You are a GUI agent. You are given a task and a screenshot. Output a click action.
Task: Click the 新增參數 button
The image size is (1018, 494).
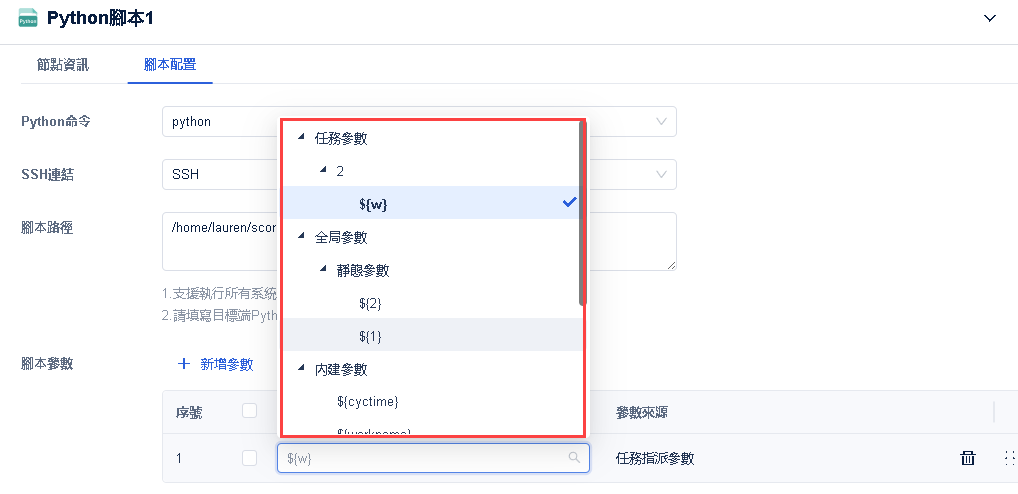tap(226, 364)
